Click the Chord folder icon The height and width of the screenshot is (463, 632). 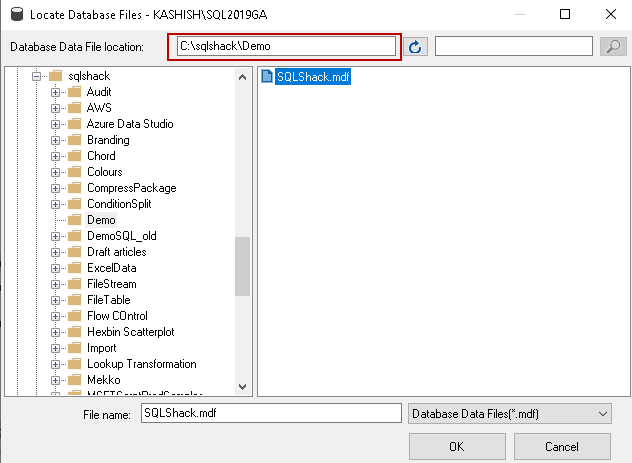point(75,156)
